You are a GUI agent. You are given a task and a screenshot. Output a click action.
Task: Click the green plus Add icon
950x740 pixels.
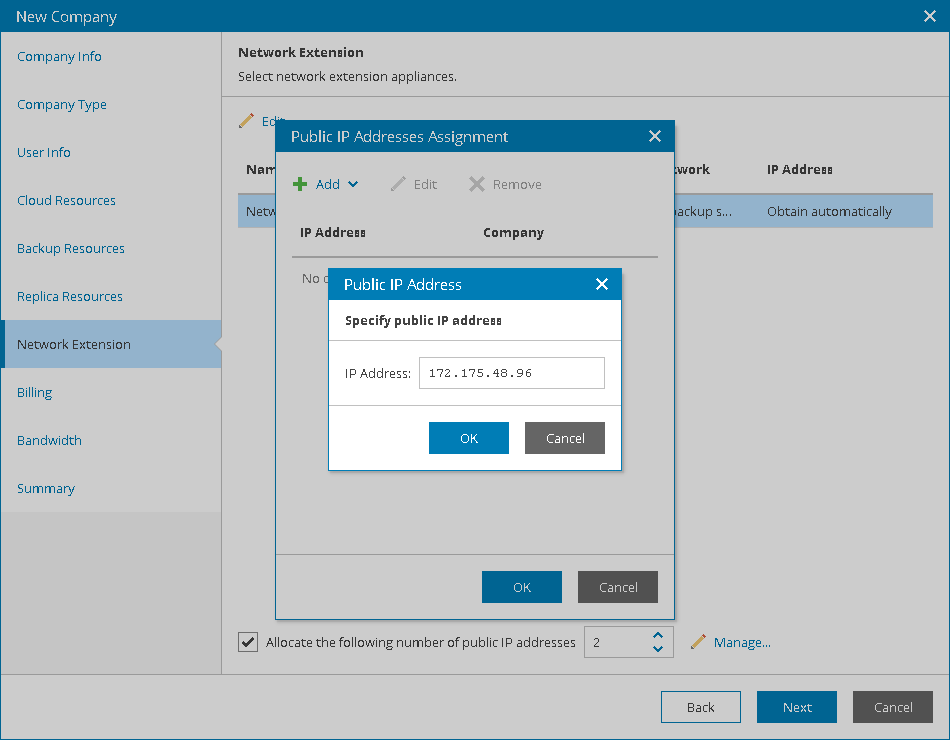[300, 184]
